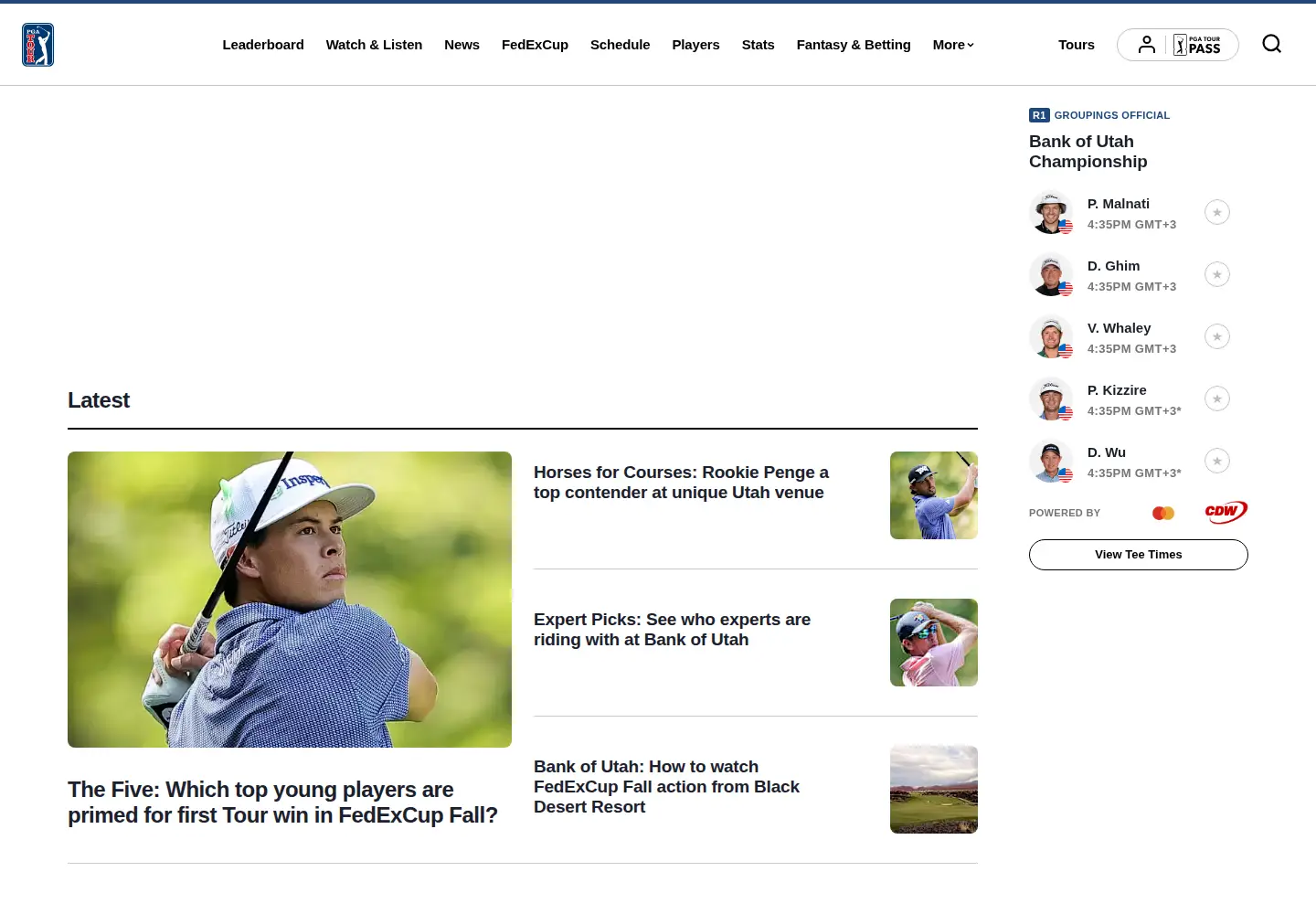This screenshot has width=1316, height=914.
Task: Click P. Kizzire's headshot avatar
Action: point(1051,399)
